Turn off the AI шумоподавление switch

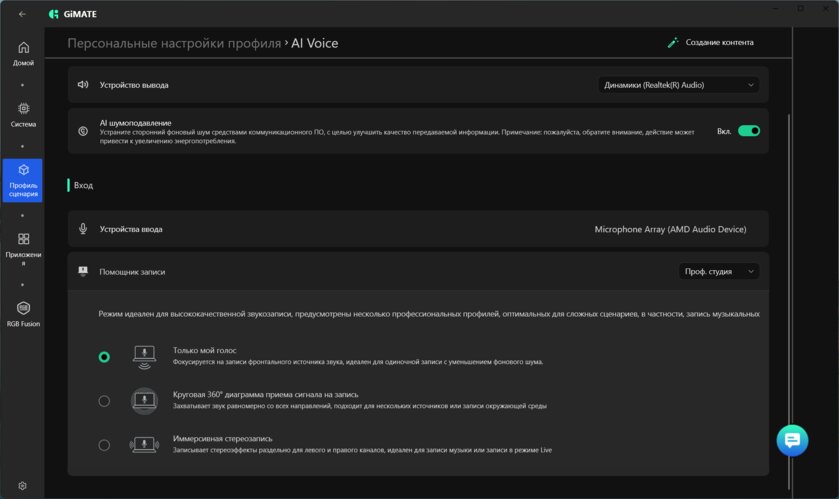click(x=749, y=131)
